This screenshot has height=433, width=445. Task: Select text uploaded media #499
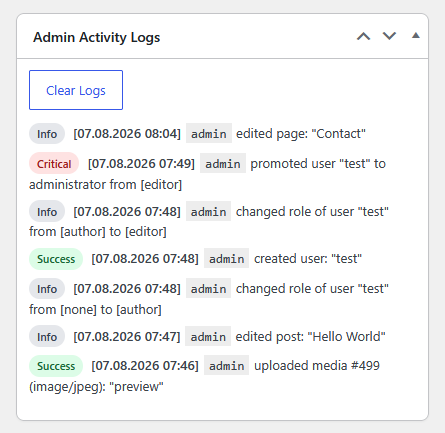pyautogui.click(x=317, y=366)
